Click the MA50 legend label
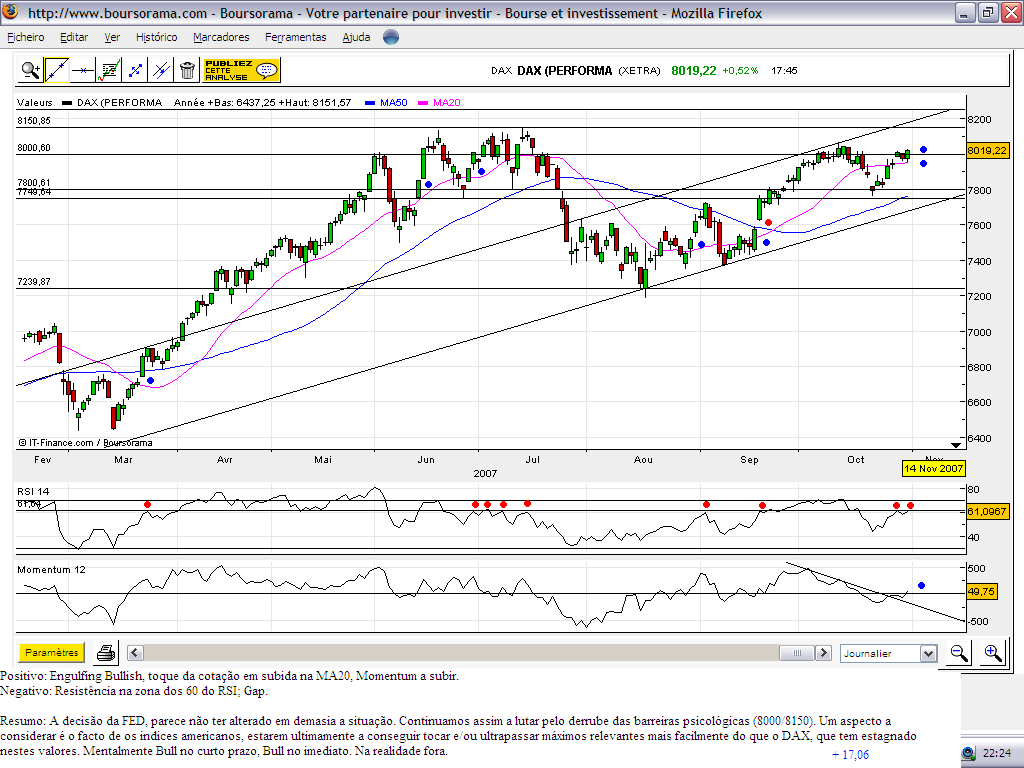The image size is (1024, 768). 394,103
